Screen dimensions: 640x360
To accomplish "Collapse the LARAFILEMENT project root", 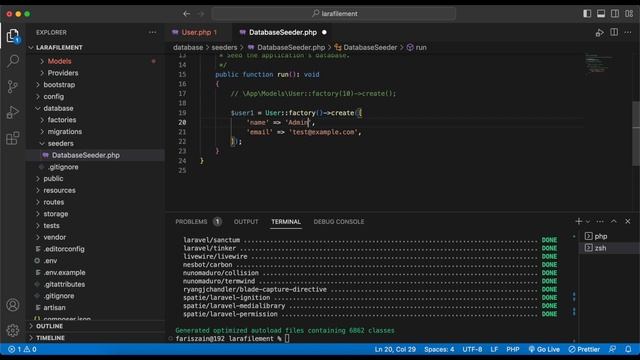I will click(96, 47).
